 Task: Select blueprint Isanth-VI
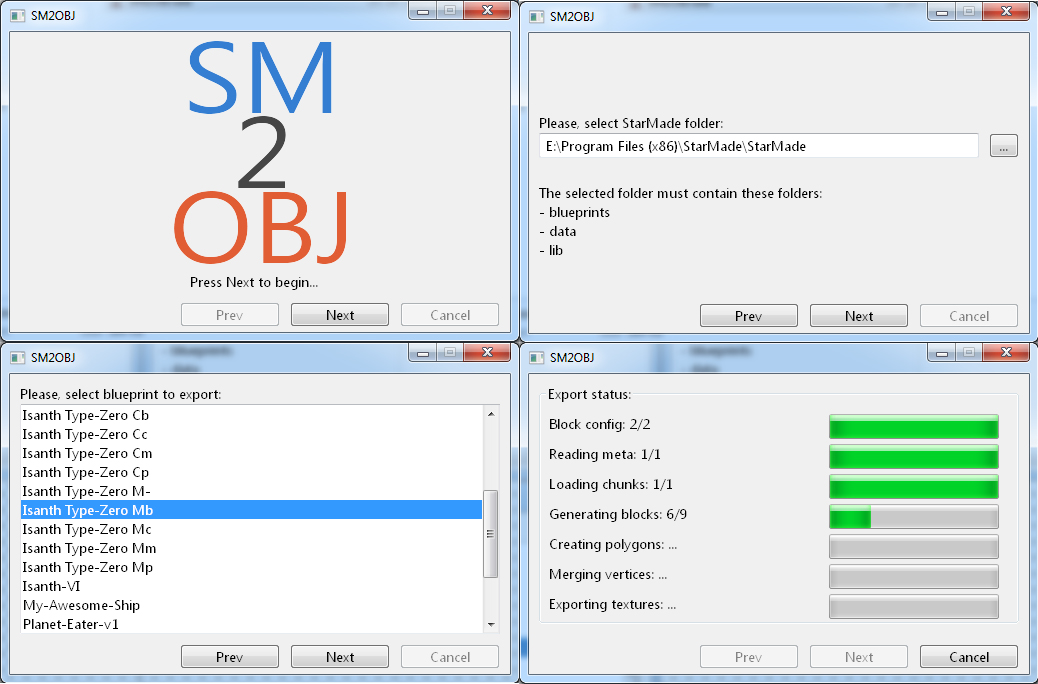click(252, 586)
